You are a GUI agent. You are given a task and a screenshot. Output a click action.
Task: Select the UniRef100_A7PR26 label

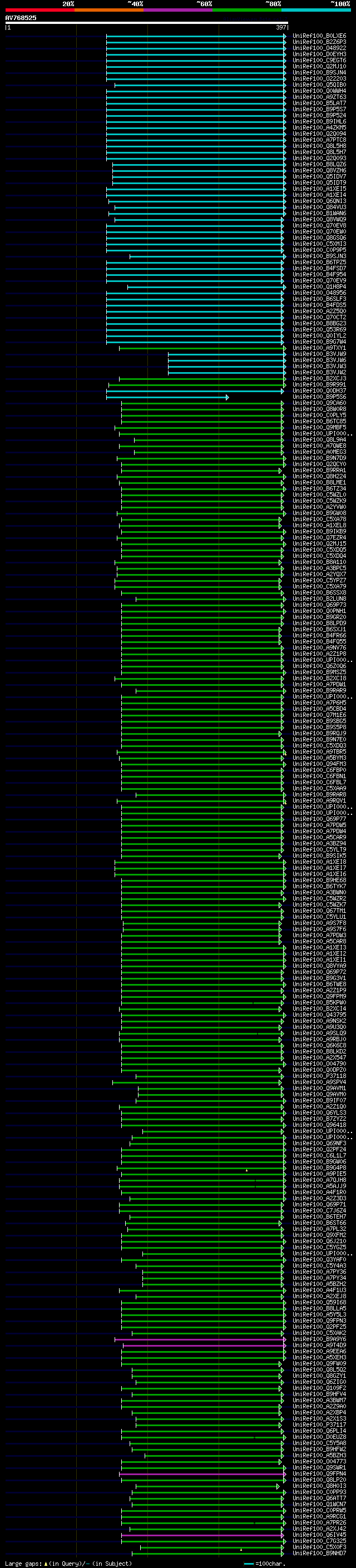[x=319, y=1522]
